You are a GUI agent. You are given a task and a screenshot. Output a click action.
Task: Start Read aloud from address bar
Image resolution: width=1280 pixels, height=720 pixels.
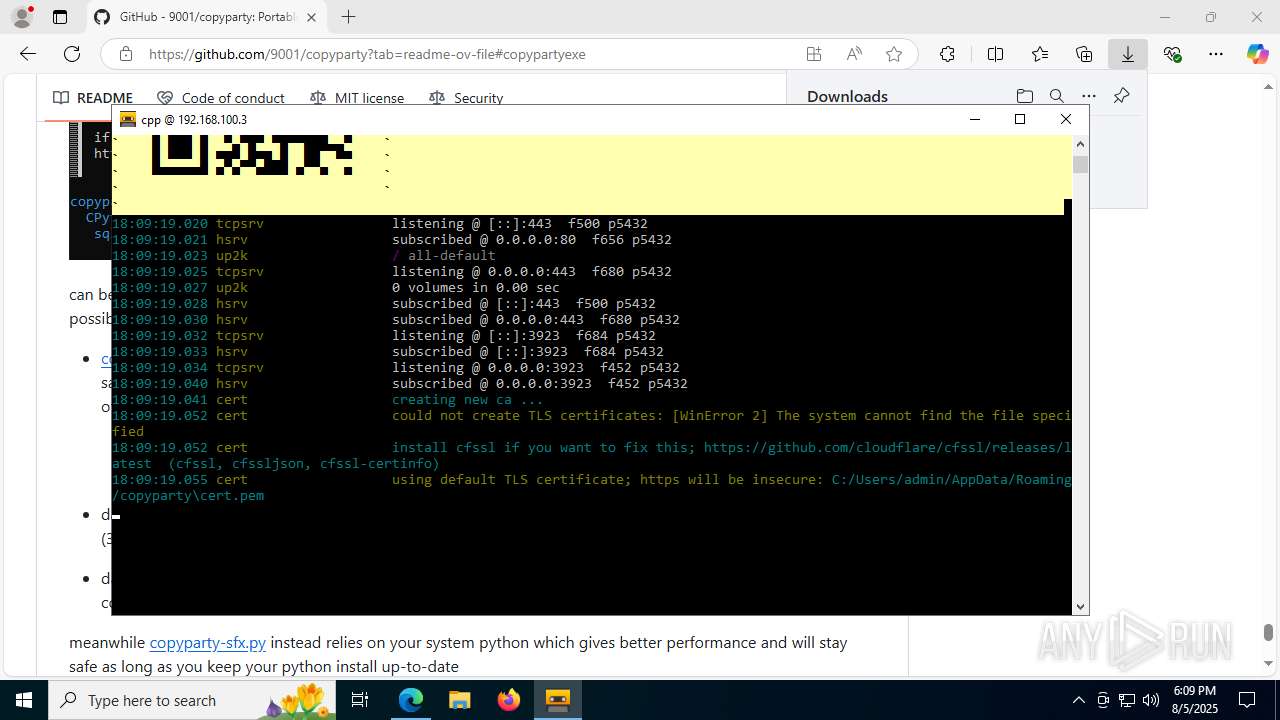click(854, 54)
